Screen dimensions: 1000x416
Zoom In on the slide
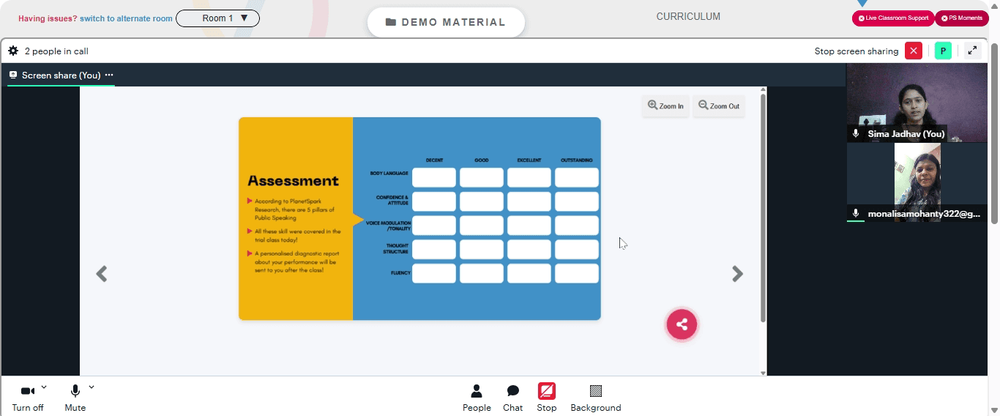pyautogui.click(x=665, y=106)
